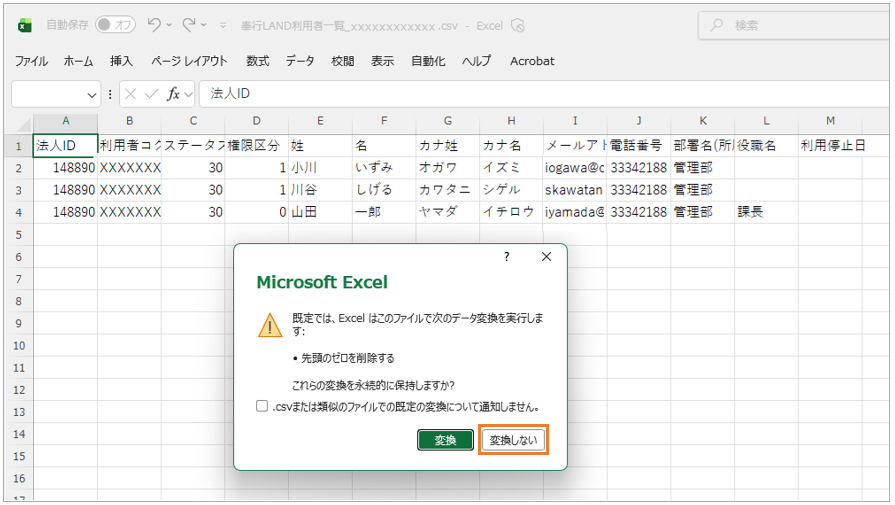The image size is (895, 505).
Task: Expand the dropdown arrow next to fx
Action: pos(188,95)
